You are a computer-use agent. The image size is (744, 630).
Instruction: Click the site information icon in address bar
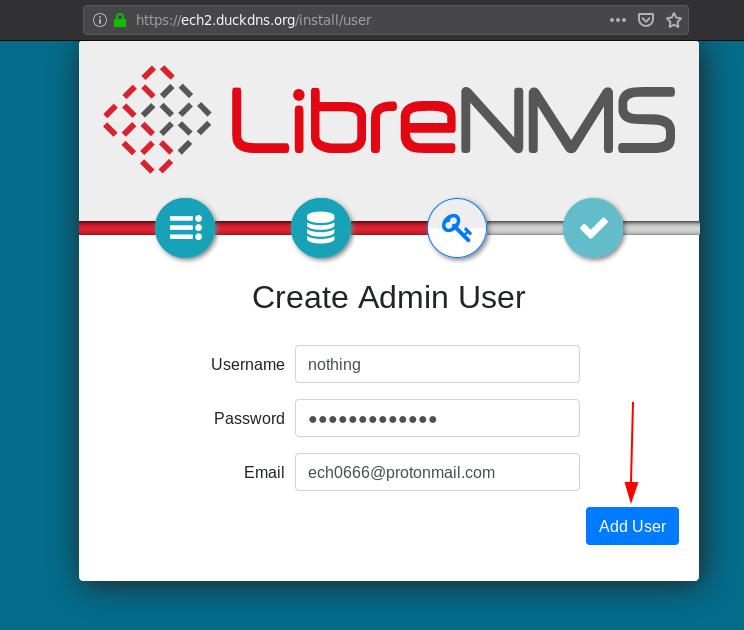100,20
